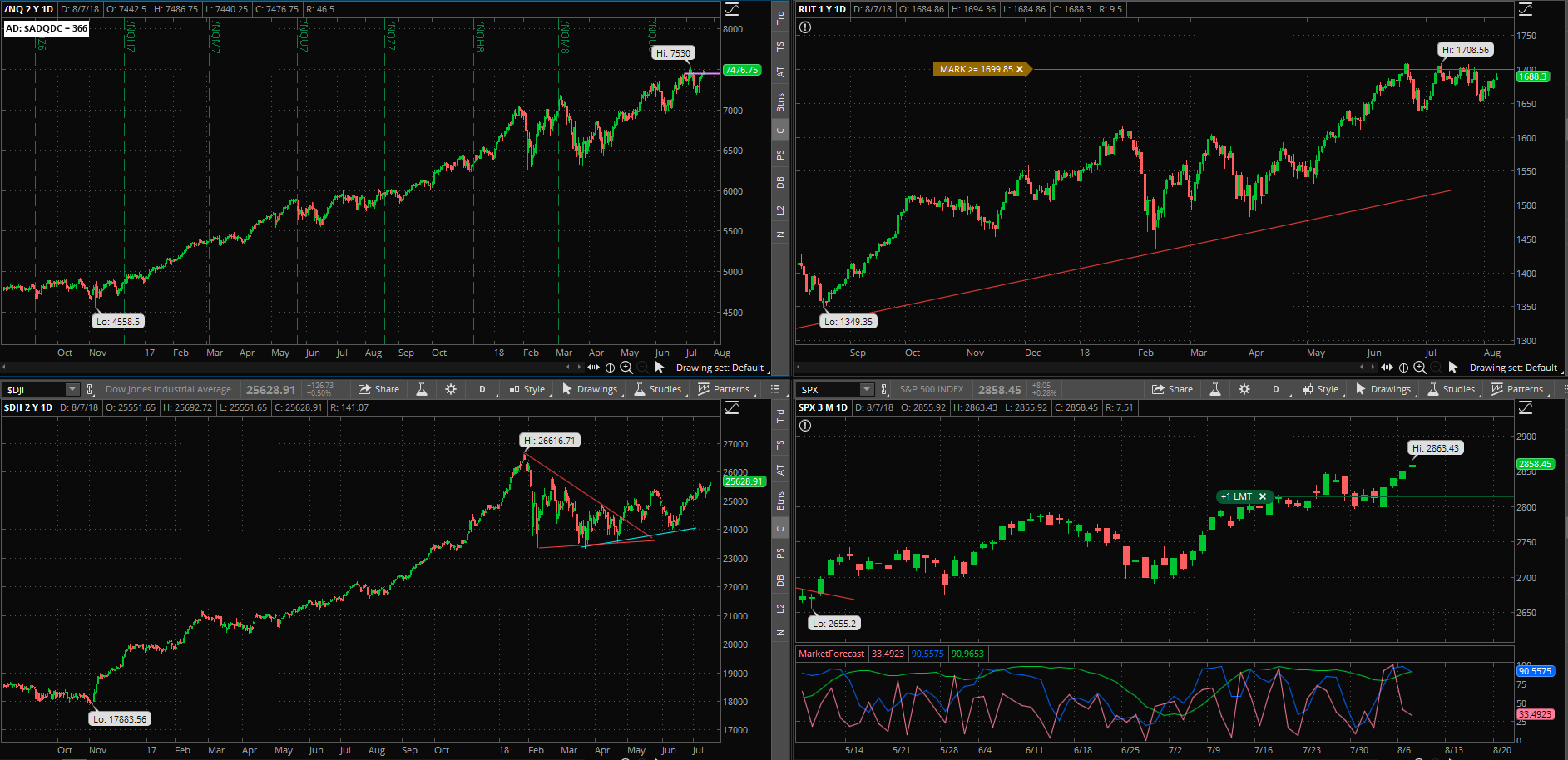The image size is (1568, 760).
Task: Open Patterns in the $DJI toolbar
Action: pyautogui.click(x=725, y=389)
